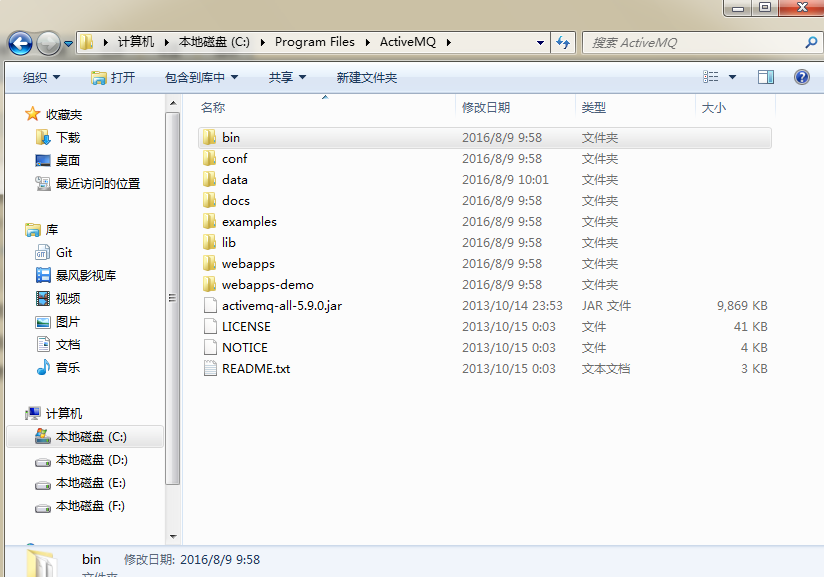824x577 pixels.
Task: Open the 图片 library
Action: (x=68, y=322)
